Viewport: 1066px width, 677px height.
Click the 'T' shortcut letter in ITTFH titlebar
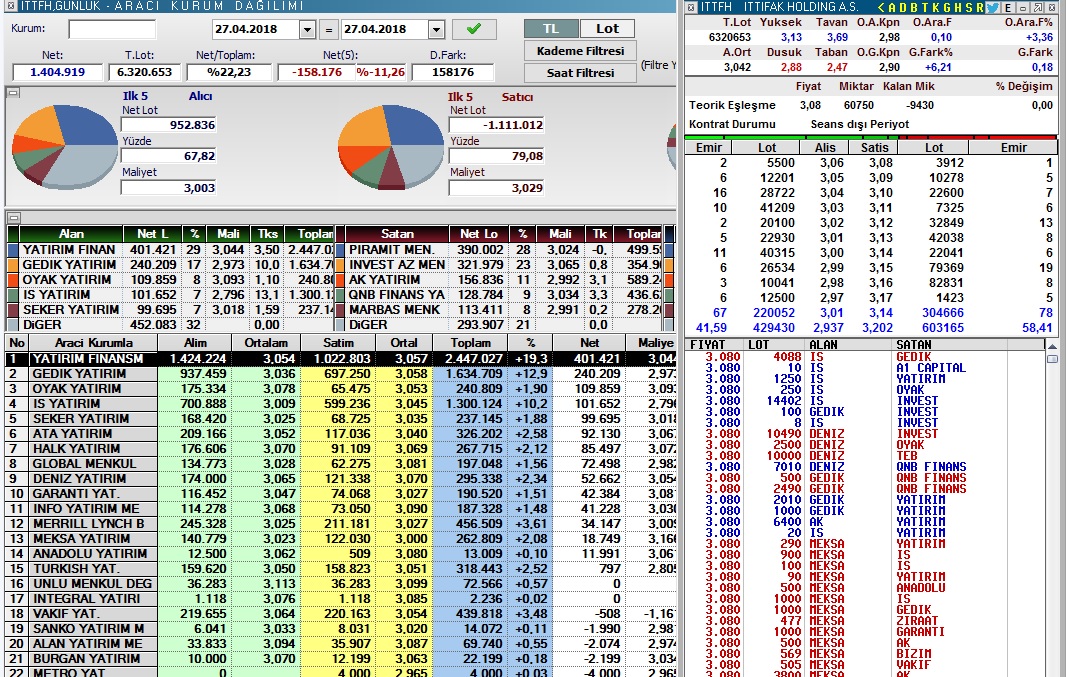coord(925,7)
